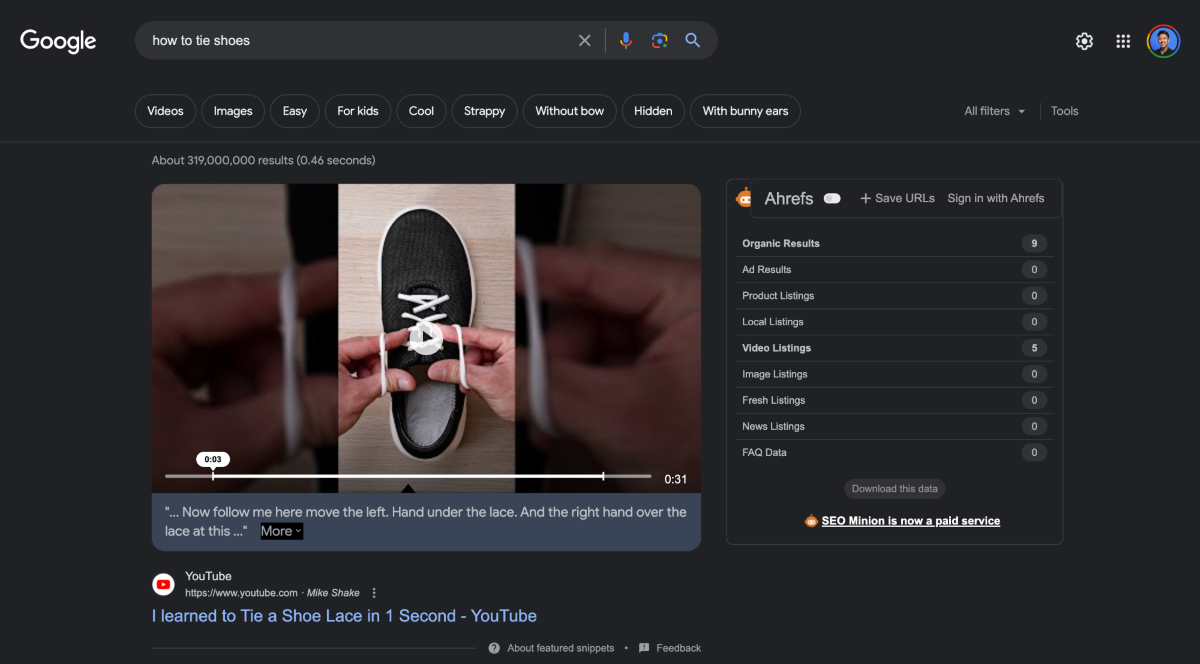Select the Images filter chip
This screenshot has height=664, width=1200.
coord(233,111)
